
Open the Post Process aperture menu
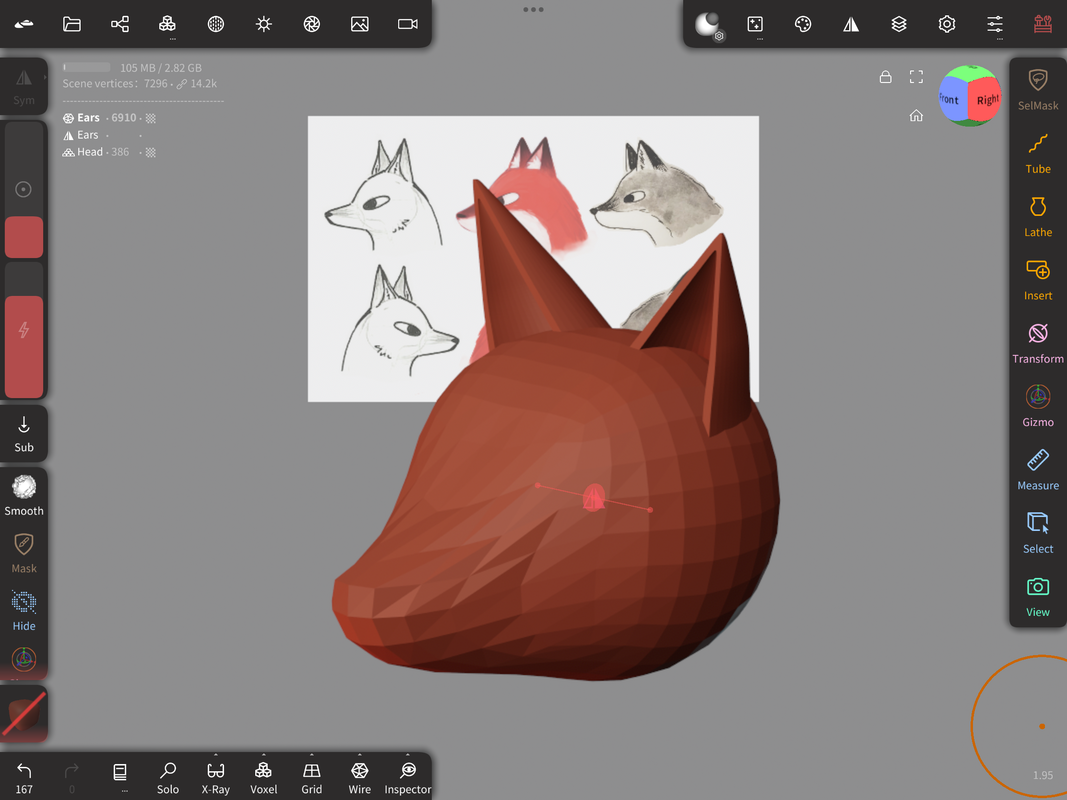click(x=312, y=24)
